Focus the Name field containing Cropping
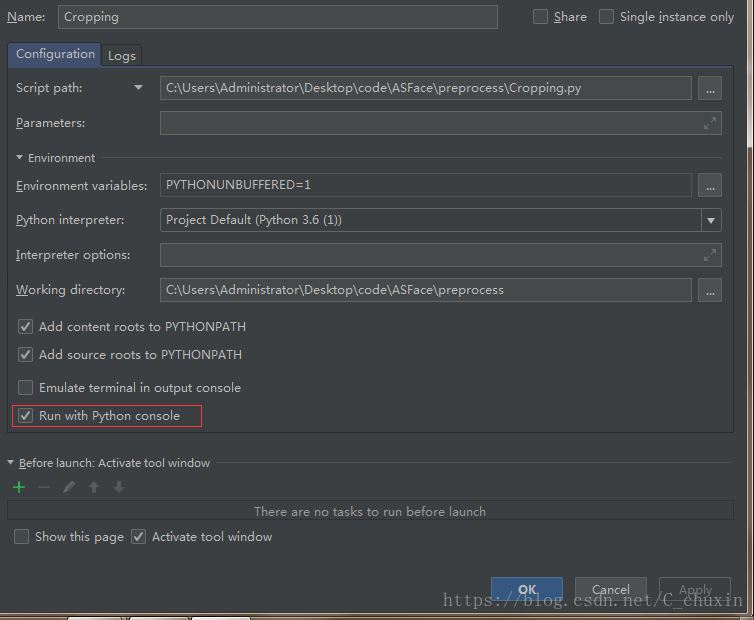 coord(277,17)
